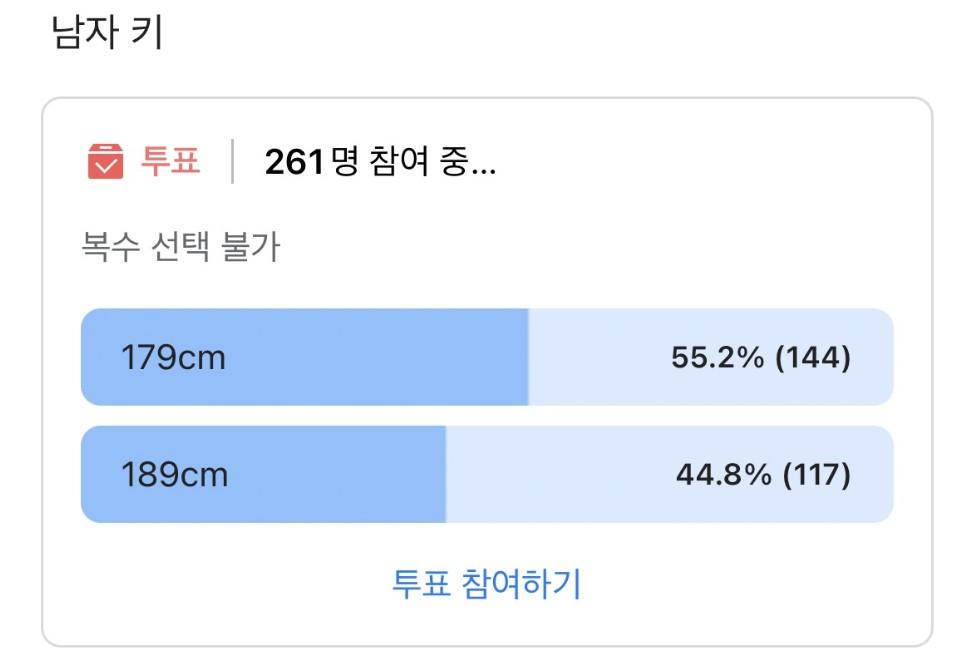Click the 189cm option label text
971x666 pixels.
point(175,475)
